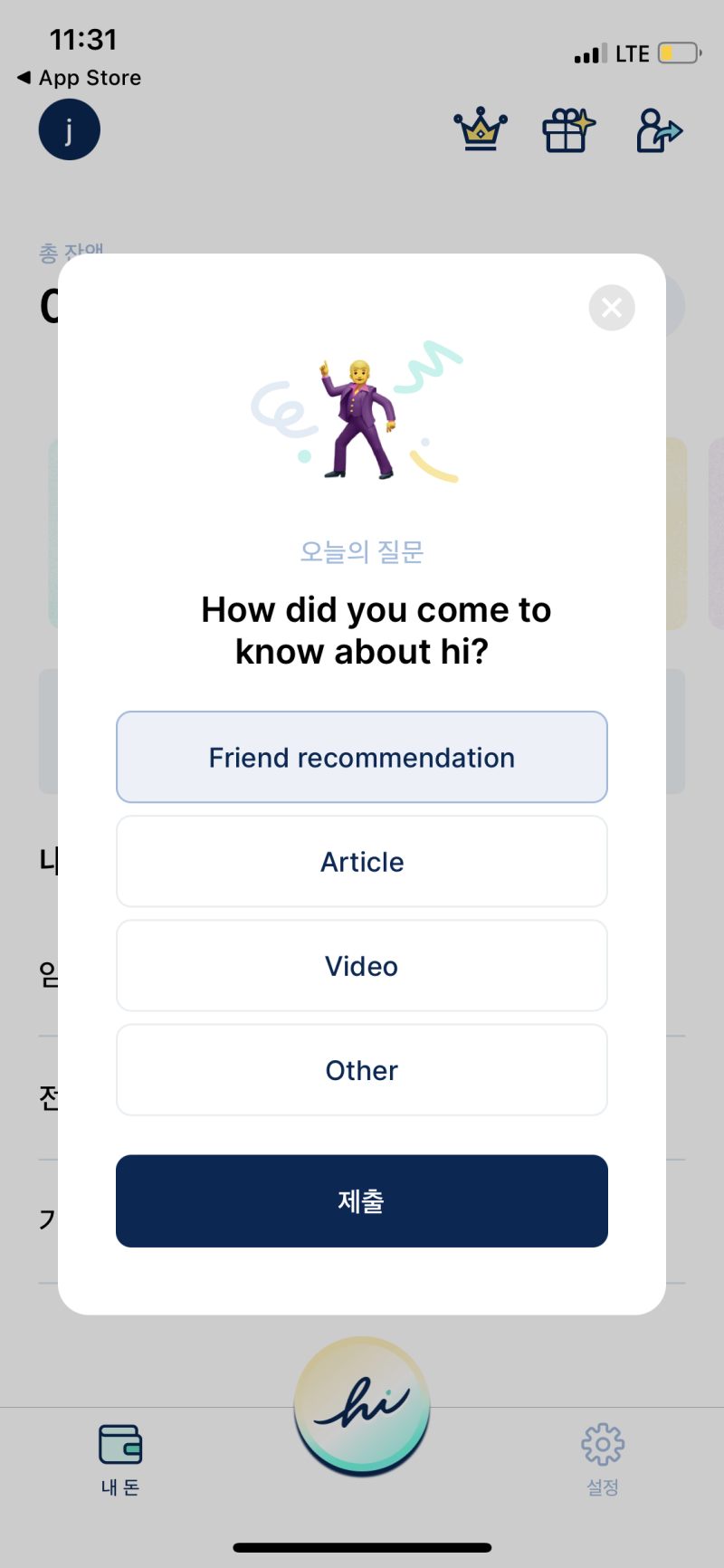
Task: Open the profile avatar labeled j
Action: pyautogui.click(x=70, y=129)
